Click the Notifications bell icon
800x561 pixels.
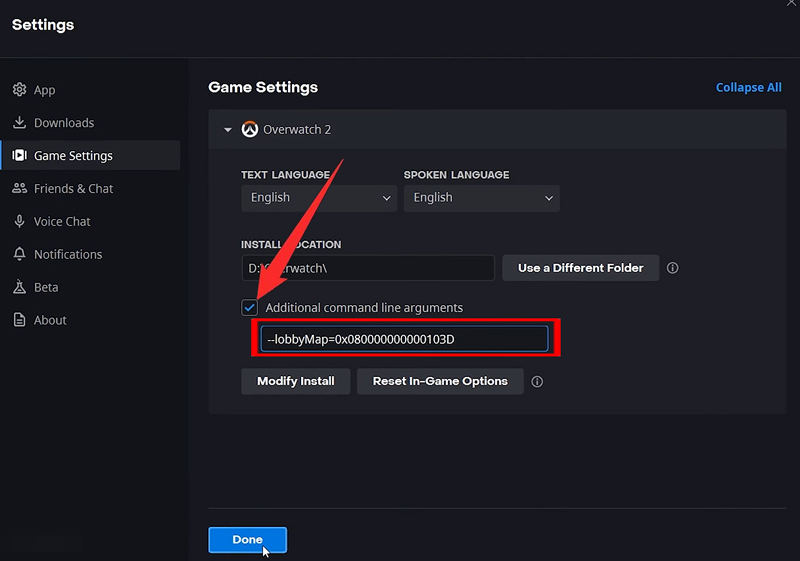19,254
